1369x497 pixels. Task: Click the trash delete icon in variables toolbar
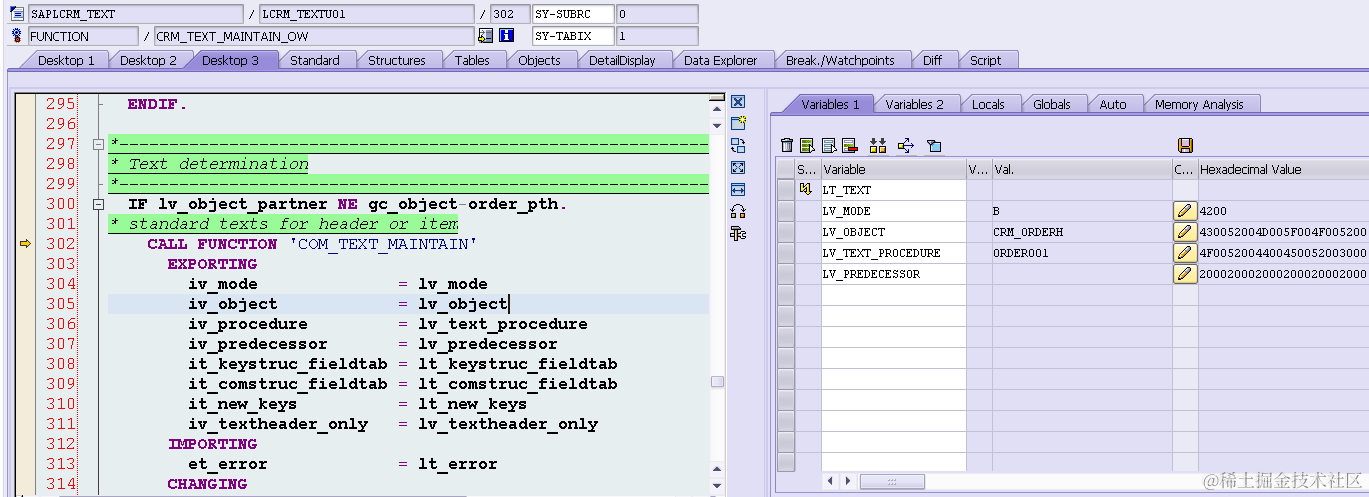click(x=787, y=146)
